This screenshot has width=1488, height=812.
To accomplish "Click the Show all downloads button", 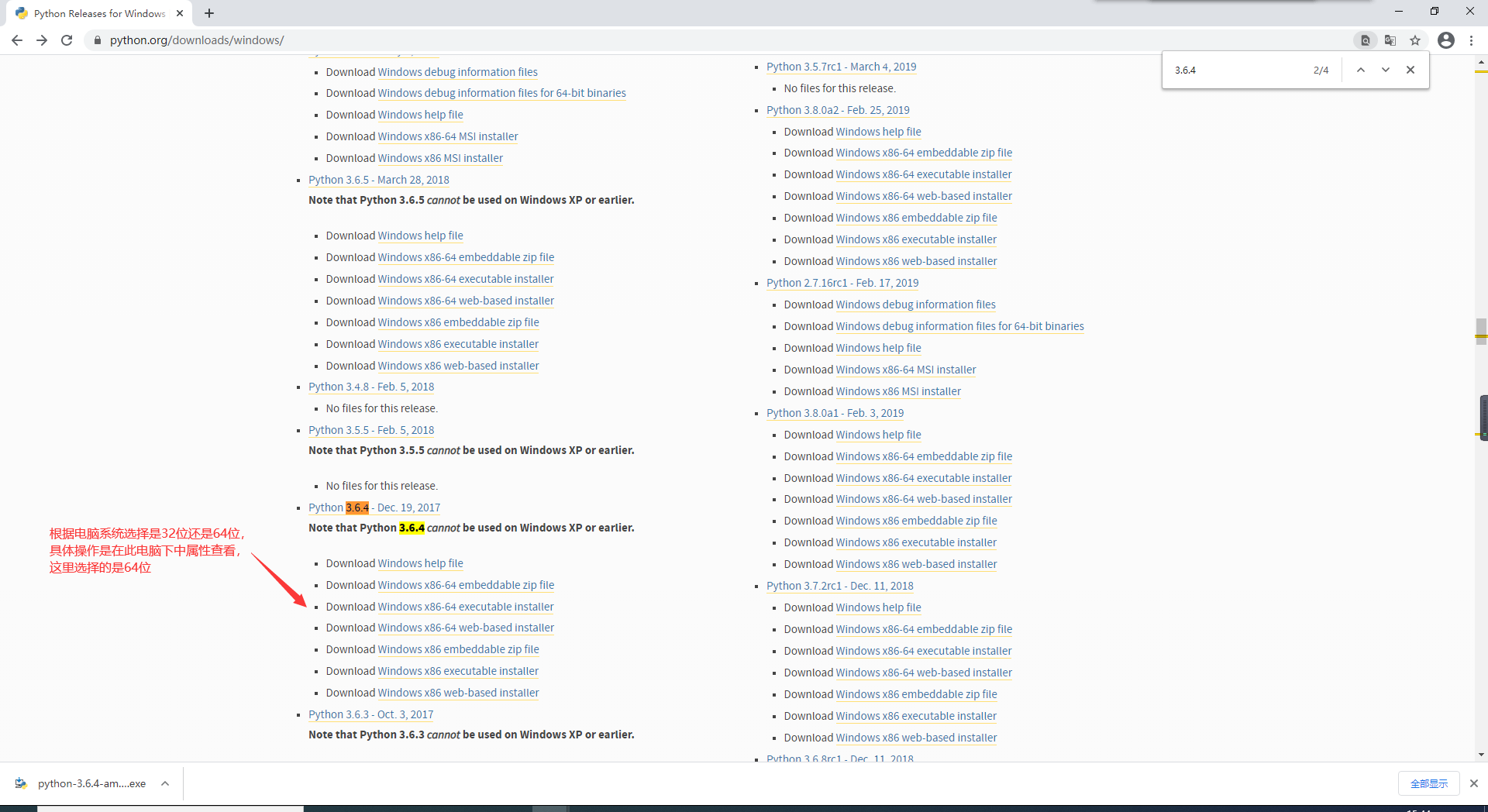I will pos(1429,783).
